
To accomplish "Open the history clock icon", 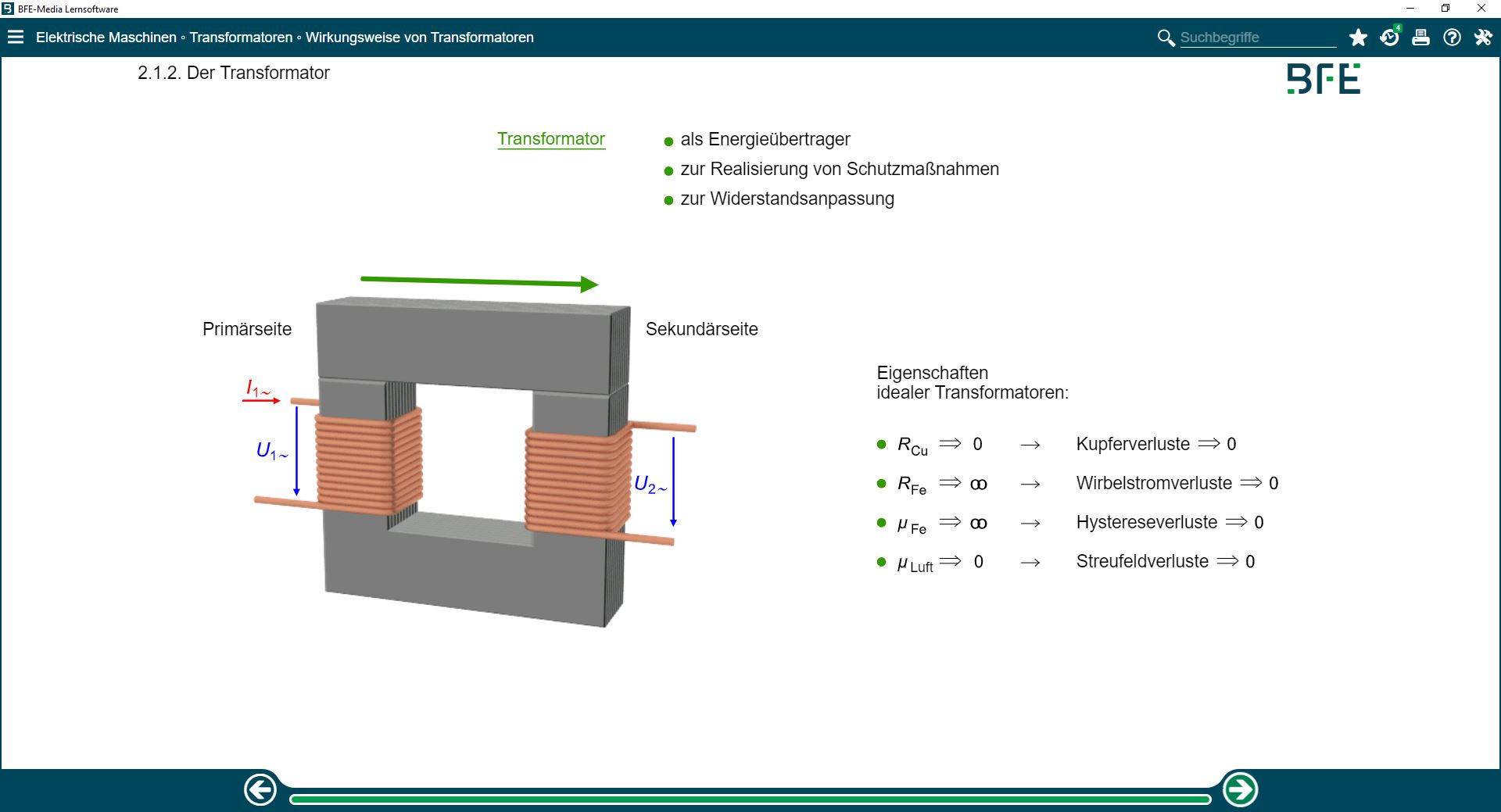I will click(x=1389, y=38).
